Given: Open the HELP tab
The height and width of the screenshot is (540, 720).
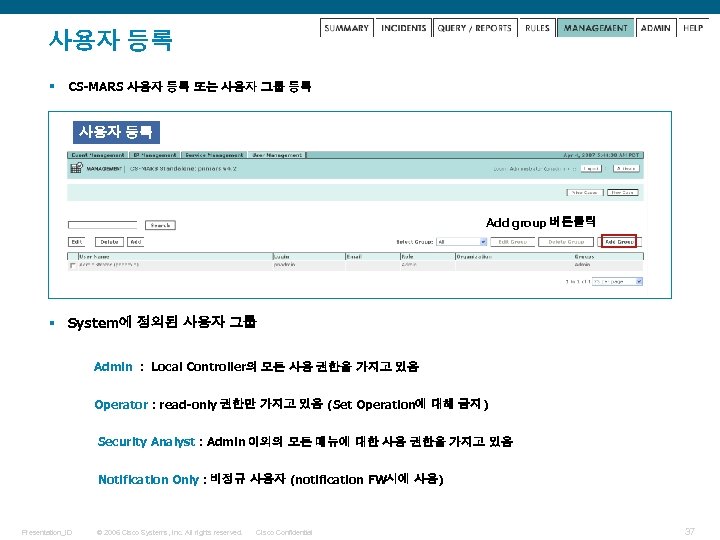Looking at the screenshot, I should 693,28.
